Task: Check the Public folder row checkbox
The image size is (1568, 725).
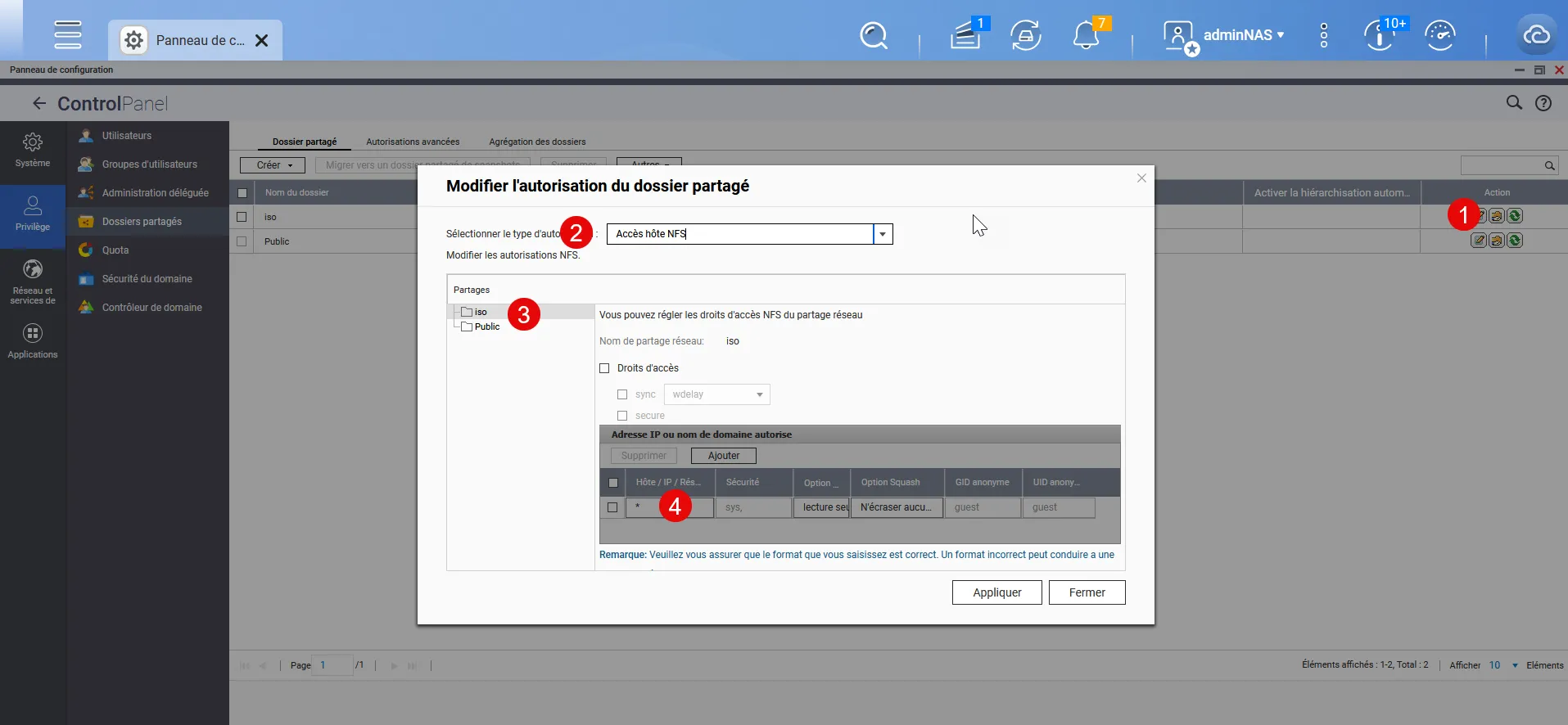Action: (242, 241)
